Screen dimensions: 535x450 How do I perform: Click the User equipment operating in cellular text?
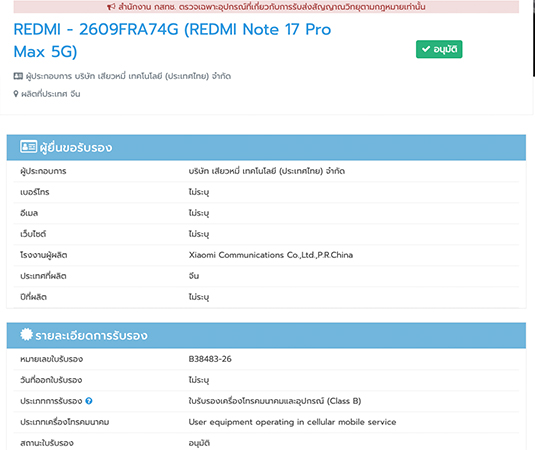point(292,422)
